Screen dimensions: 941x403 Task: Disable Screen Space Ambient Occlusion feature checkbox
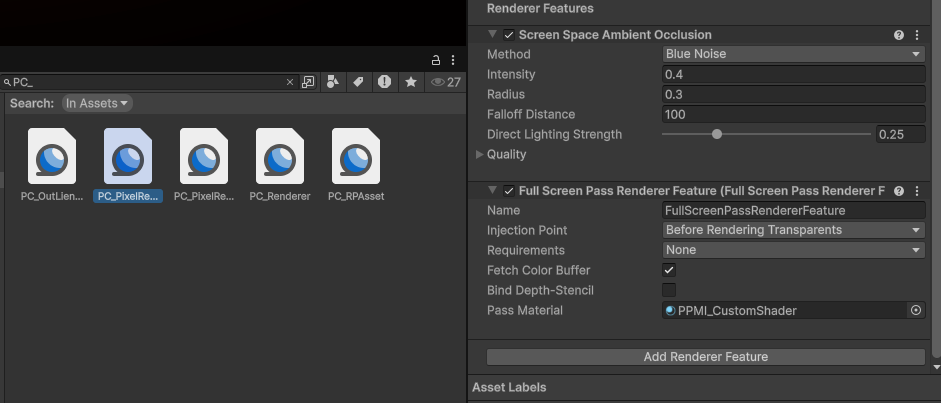(x=509, y=35)
